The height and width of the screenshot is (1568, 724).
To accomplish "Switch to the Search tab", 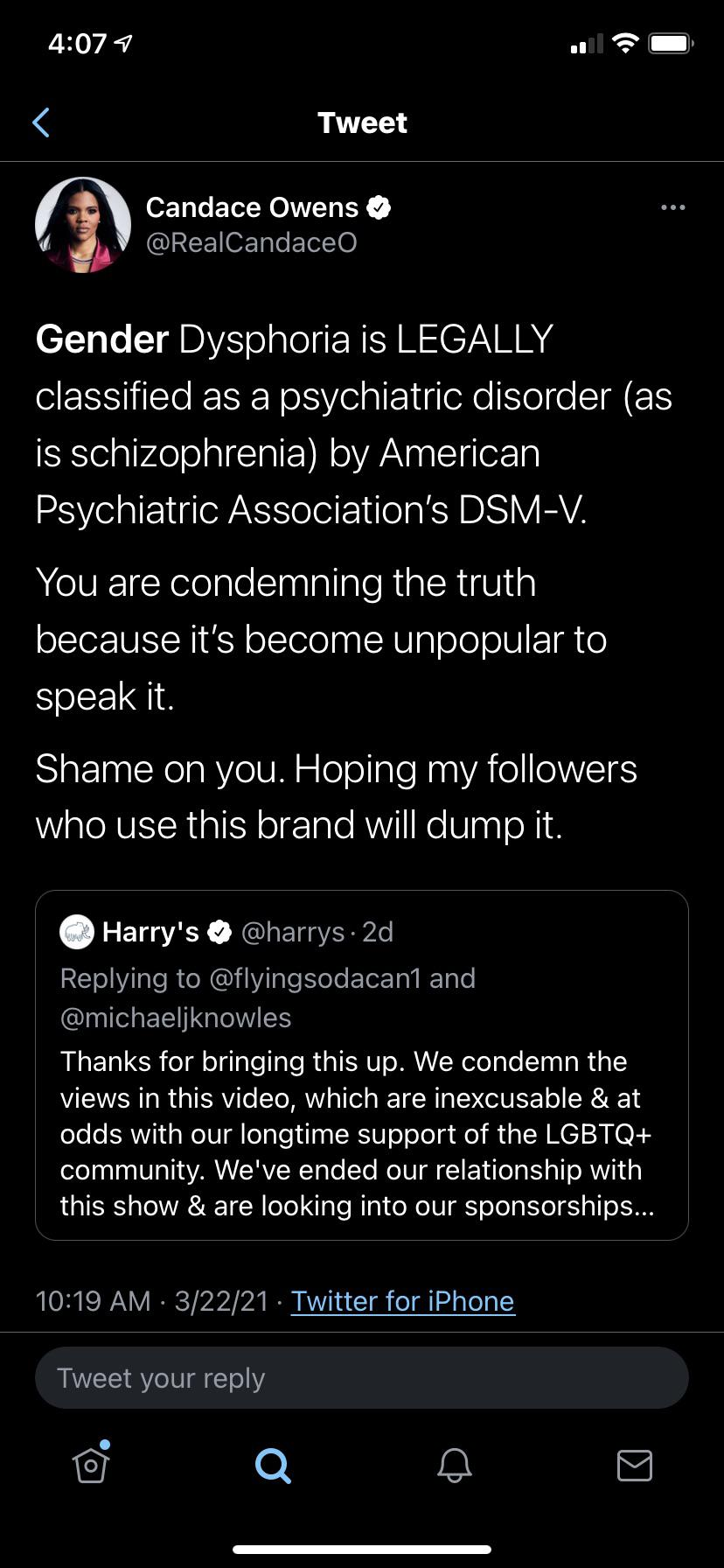I will click(273, 1465).
